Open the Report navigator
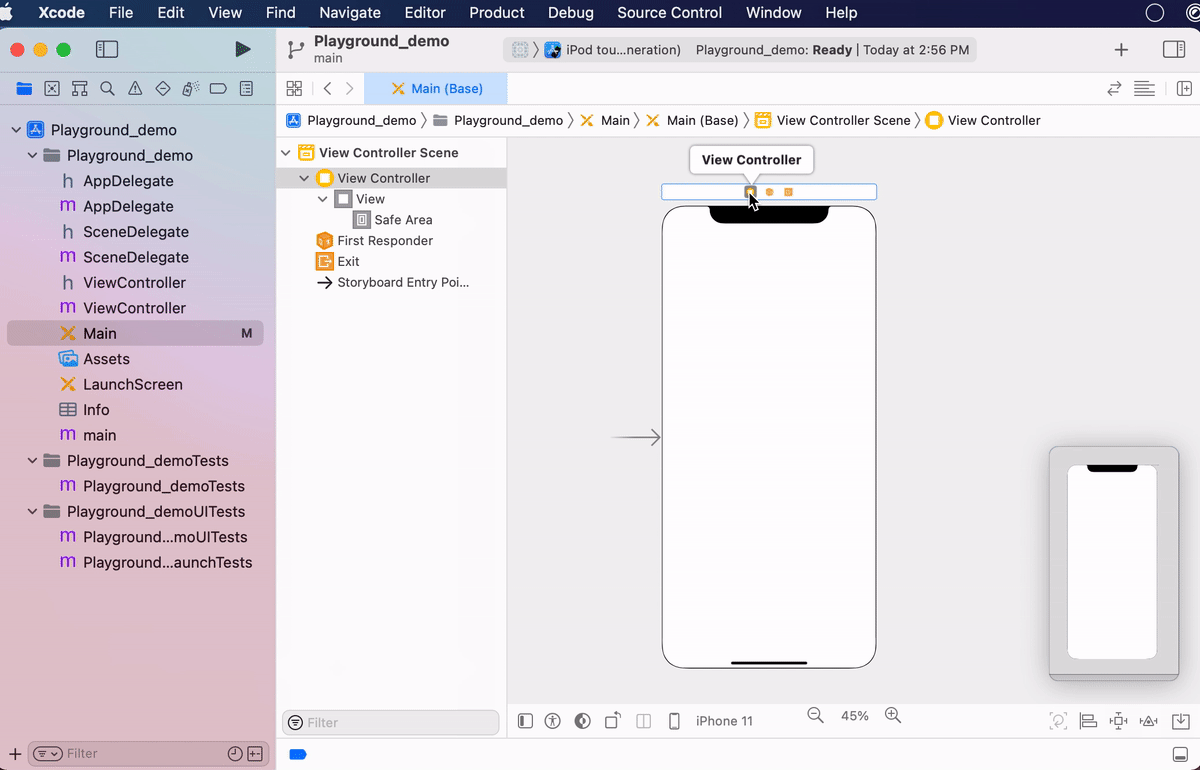 pyautogui.click(x=246, y=89)
